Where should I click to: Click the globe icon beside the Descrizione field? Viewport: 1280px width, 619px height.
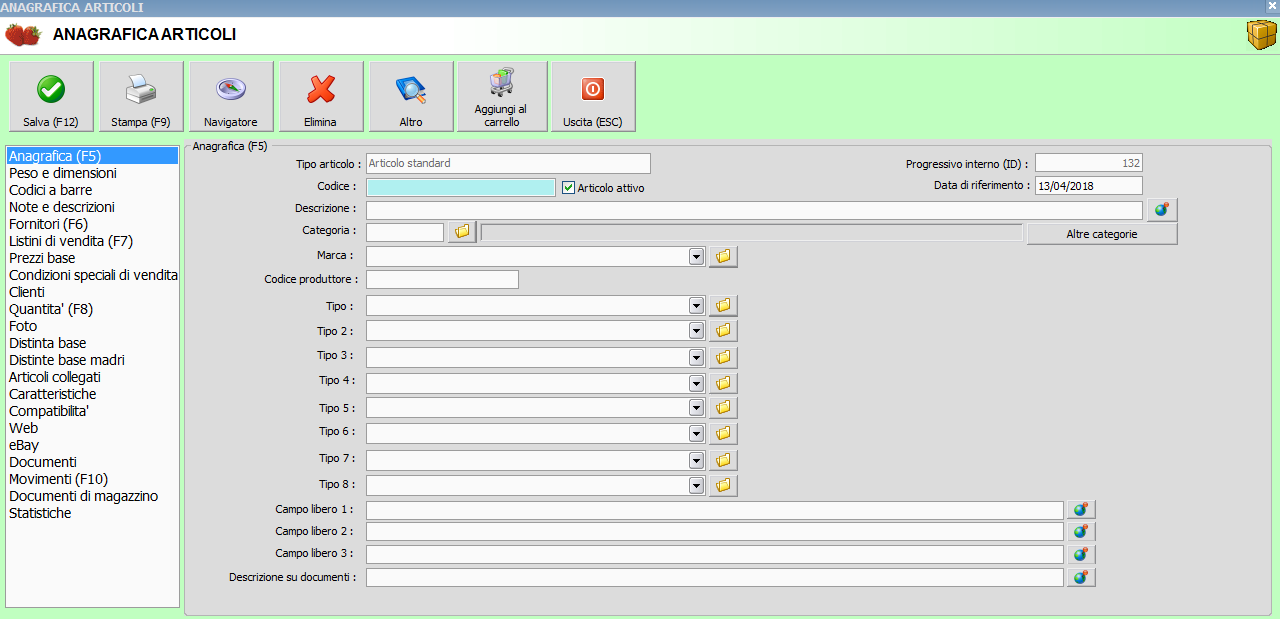(1162, 210)
